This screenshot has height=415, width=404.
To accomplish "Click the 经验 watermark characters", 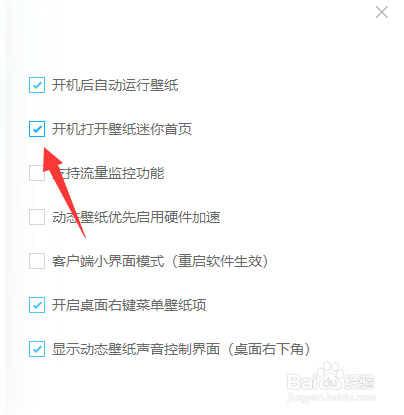I will 359,382.
